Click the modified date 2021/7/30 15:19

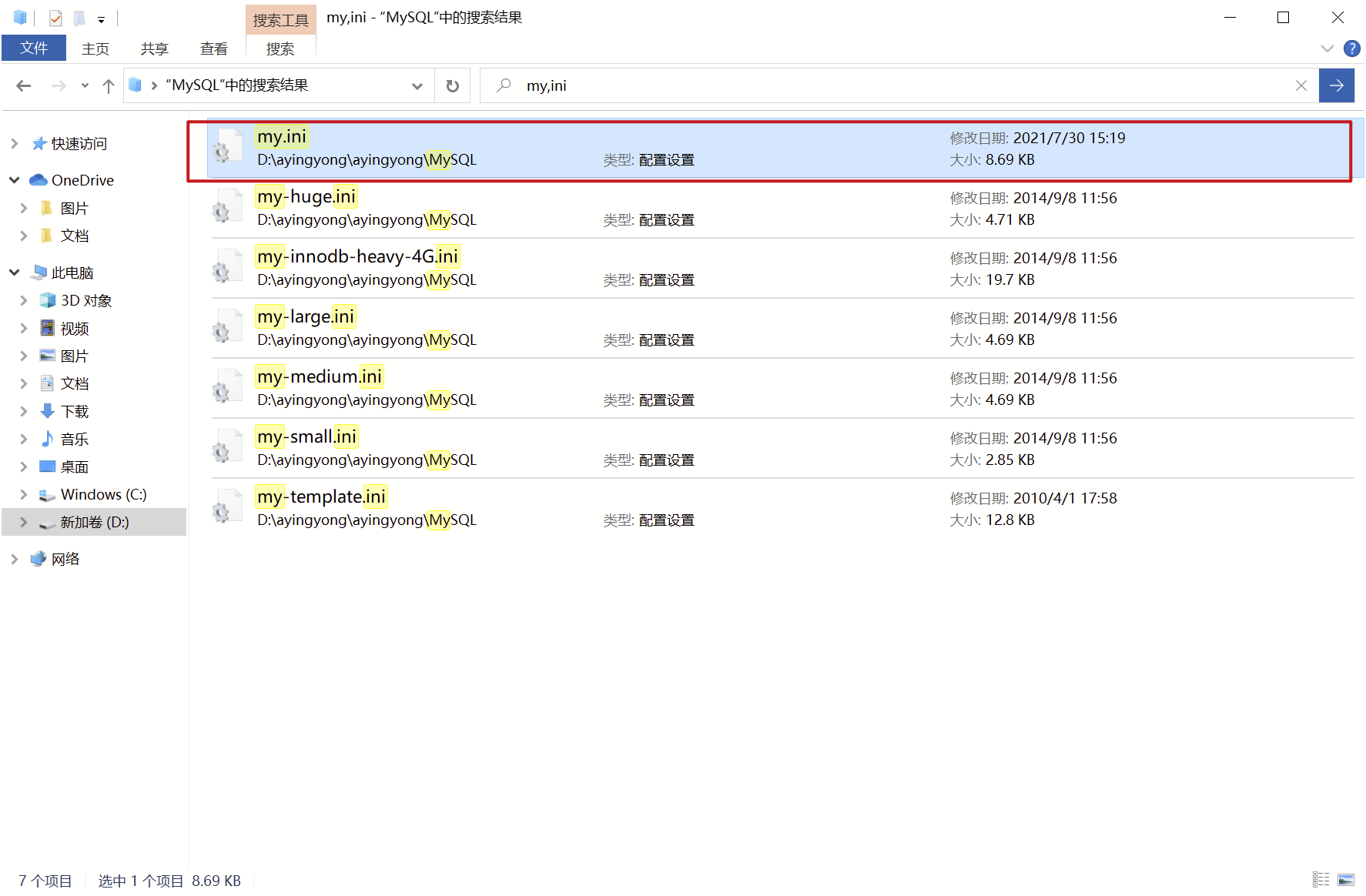click(x=1069, y=138)
